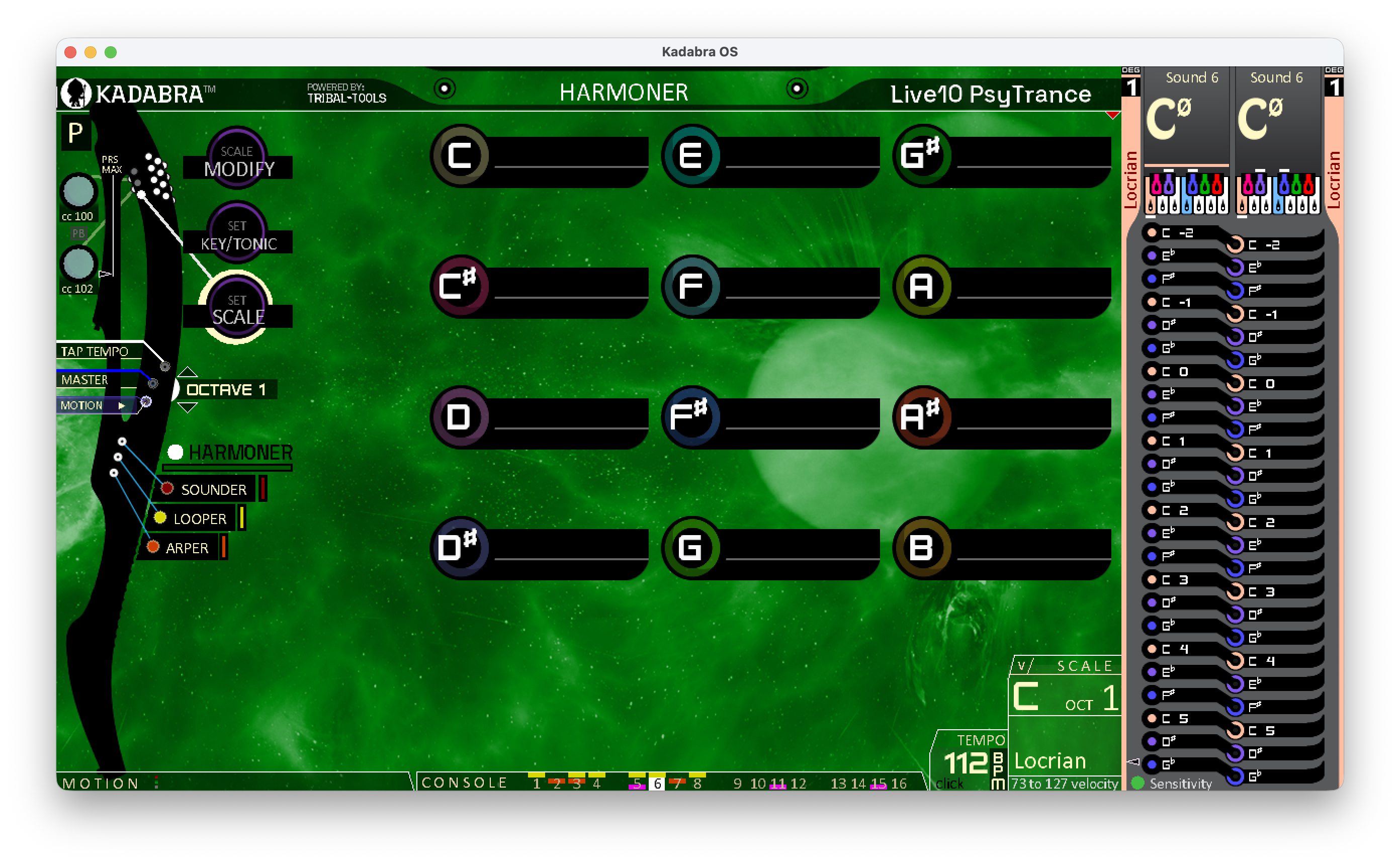Open the highlighted SET SCALE circle
1400x865 pixels.
point(236,307)
